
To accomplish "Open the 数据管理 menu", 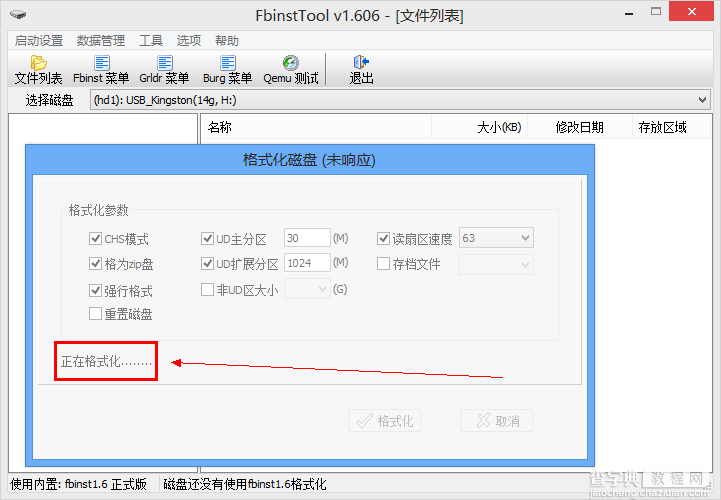I will pos(101,40).
